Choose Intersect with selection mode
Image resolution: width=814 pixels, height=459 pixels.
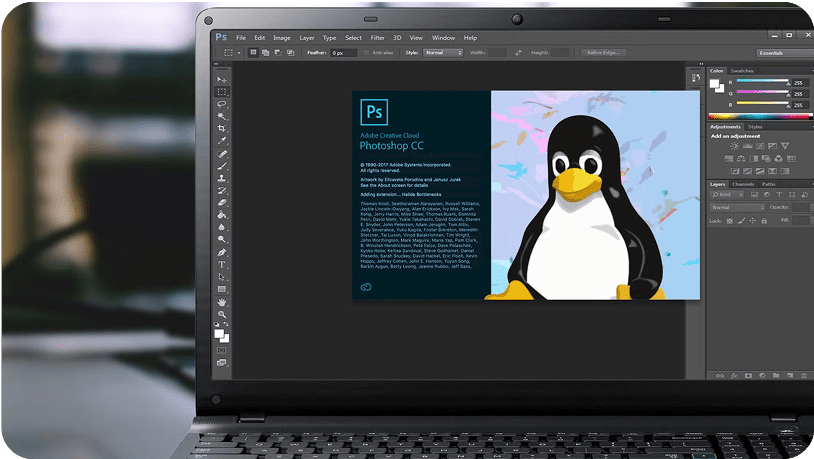290,52
